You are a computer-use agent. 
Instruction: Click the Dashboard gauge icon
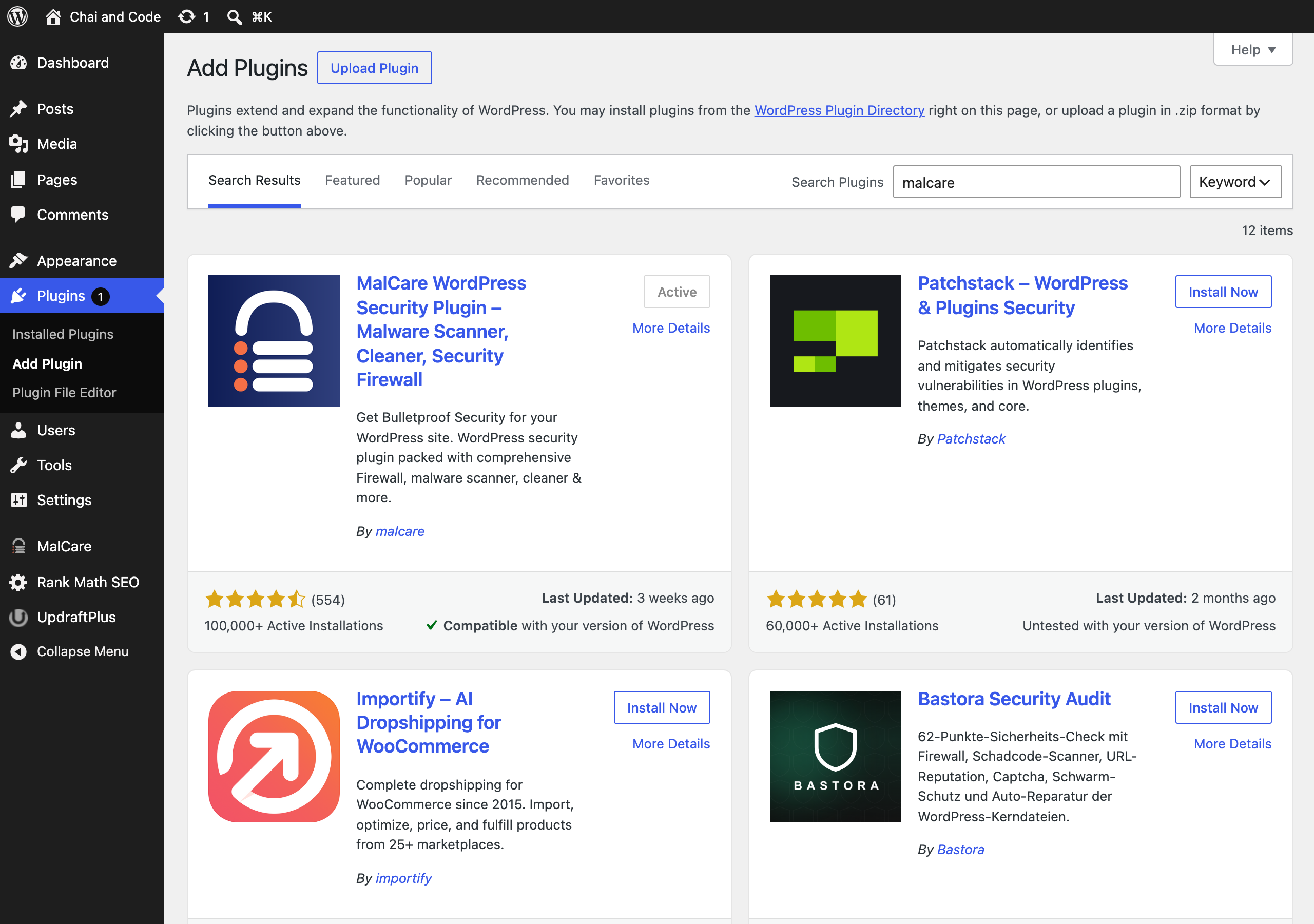(x=19, y=63)
